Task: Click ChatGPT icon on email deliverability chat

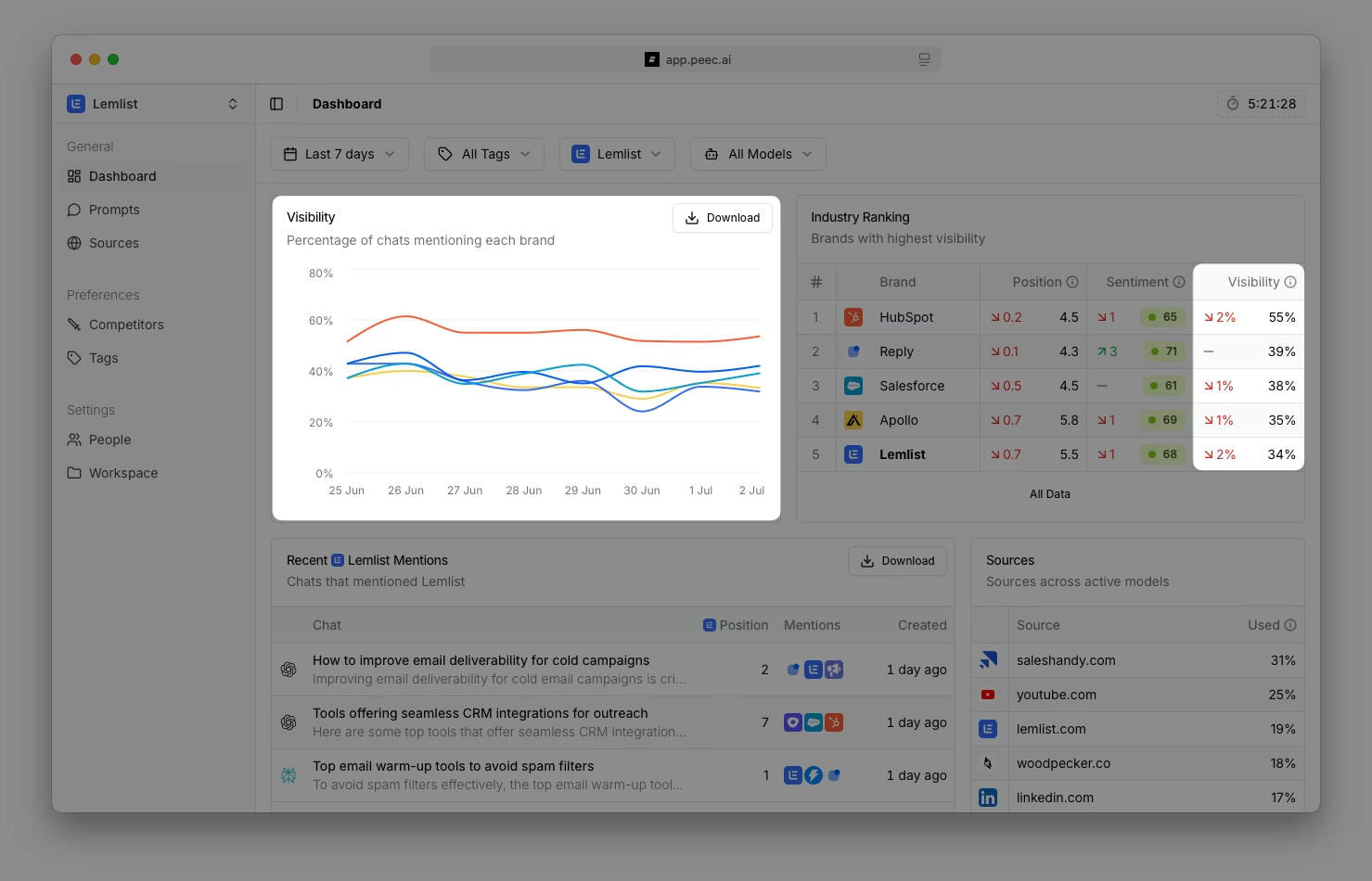Action: tap(289, 670)
